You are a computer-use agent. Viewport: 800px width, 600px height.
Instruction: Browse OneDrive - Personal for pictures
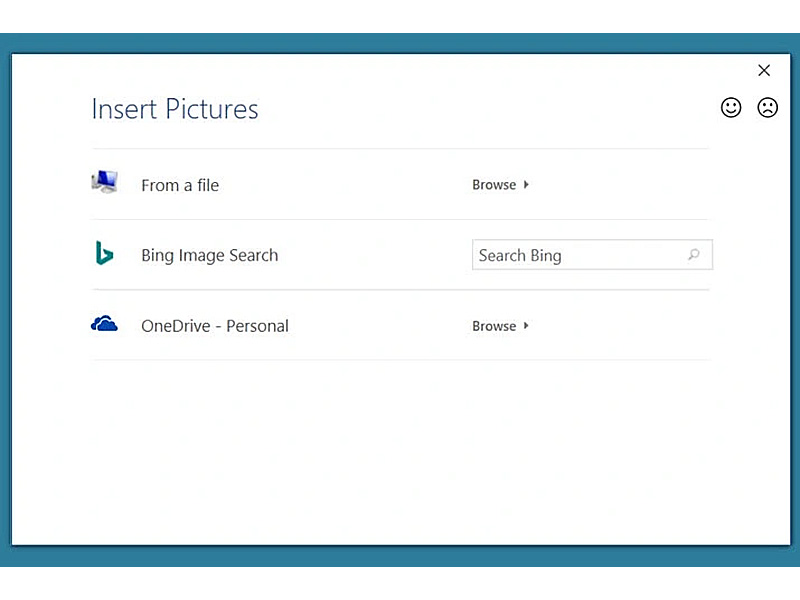click(501, 326)
